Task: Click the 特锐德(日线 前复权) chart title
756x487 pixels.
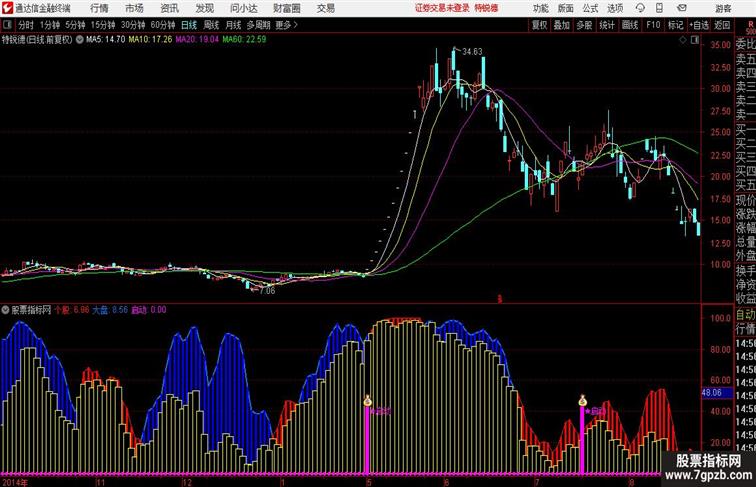Action: coord(37,40)
